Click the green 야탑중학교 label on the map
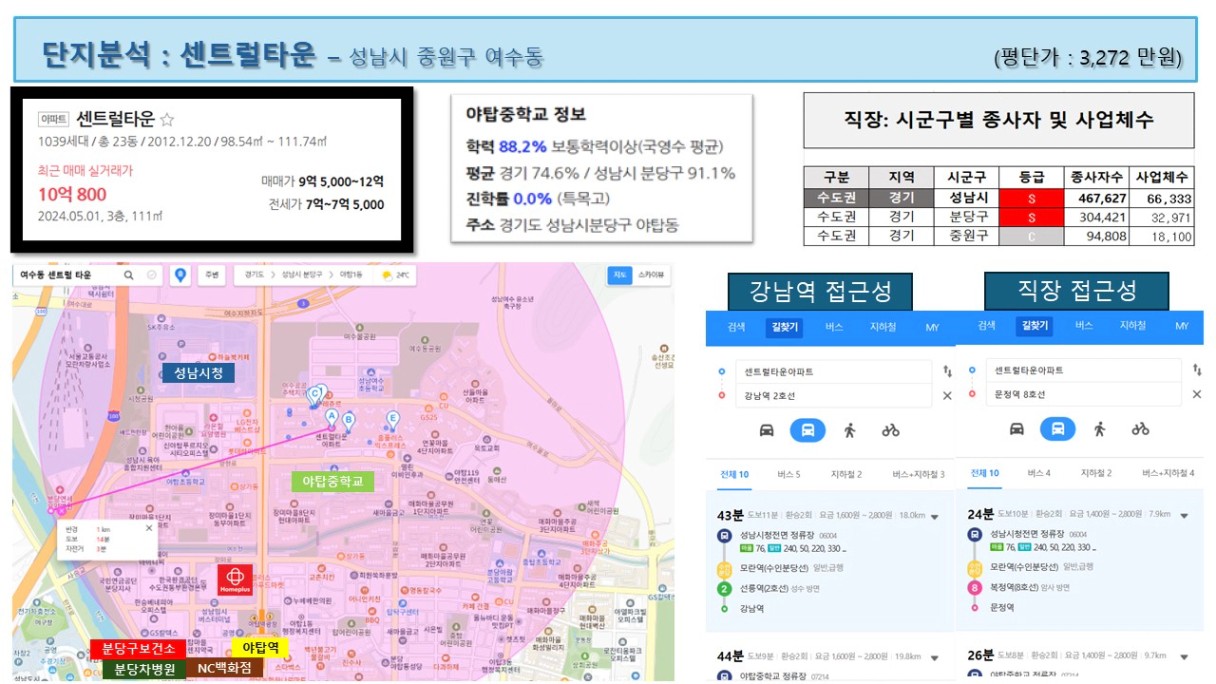 click(333, 481)
